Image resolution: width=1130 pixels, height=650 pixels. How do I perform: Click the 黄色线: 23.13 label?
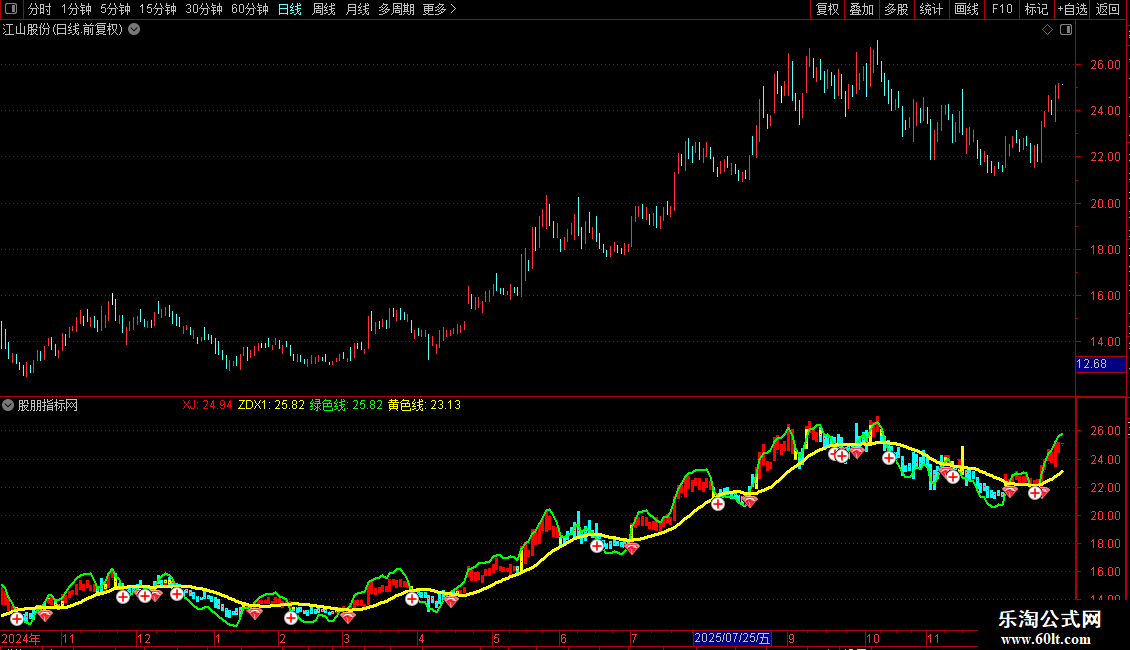tap(424, 405)
